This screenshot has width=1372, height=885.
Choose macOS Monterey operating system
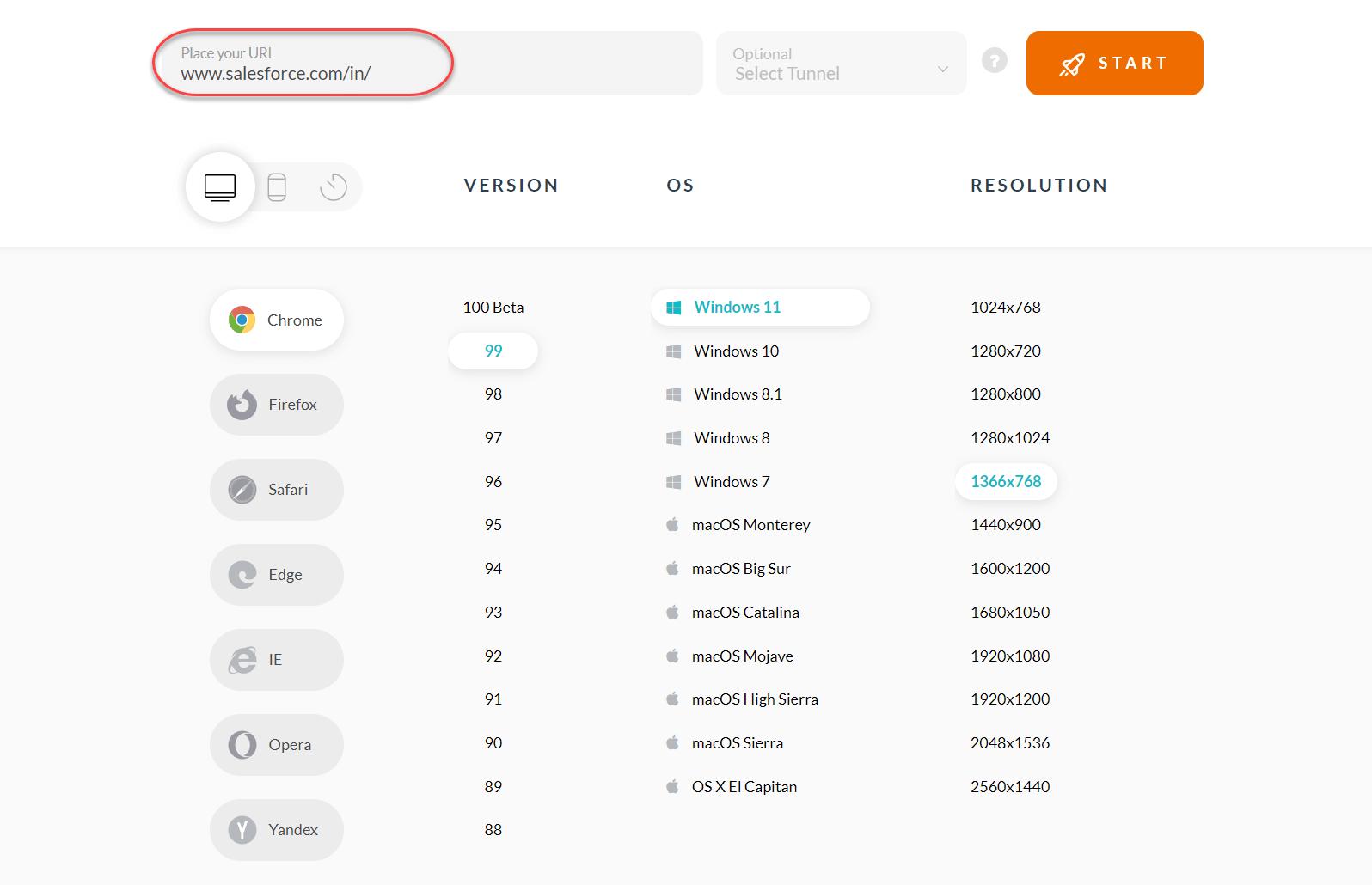click(750, 525)
